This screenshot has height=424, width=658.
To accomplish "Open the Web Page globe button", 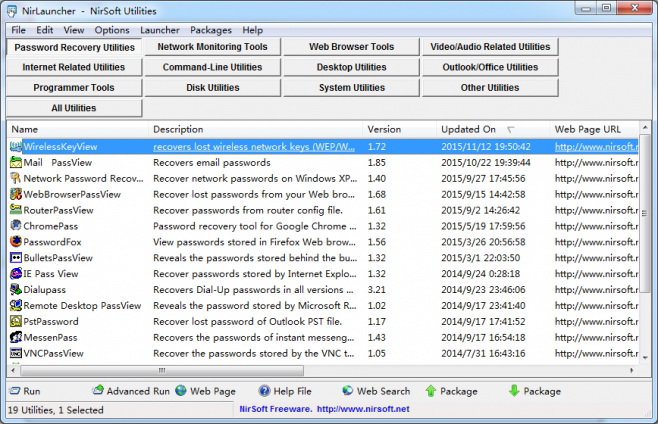I will coord(206,391).
